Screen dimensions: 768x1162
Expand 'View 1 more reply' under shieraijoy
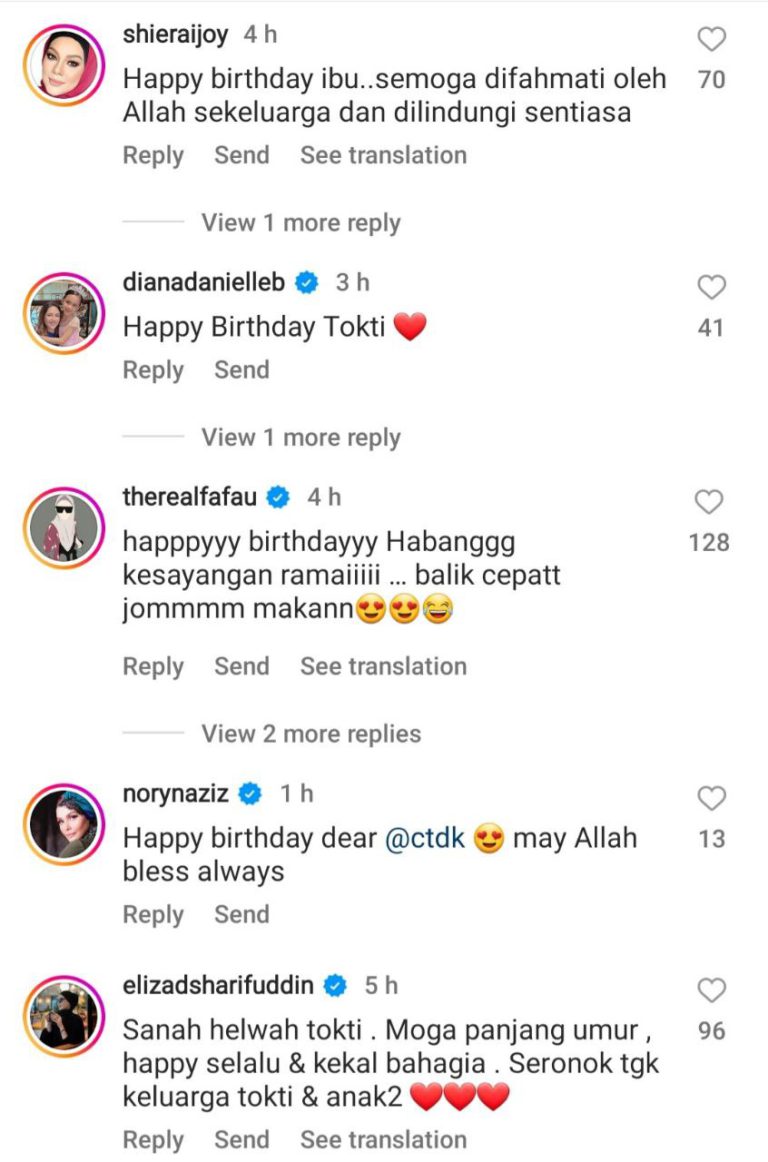point(300,222)
